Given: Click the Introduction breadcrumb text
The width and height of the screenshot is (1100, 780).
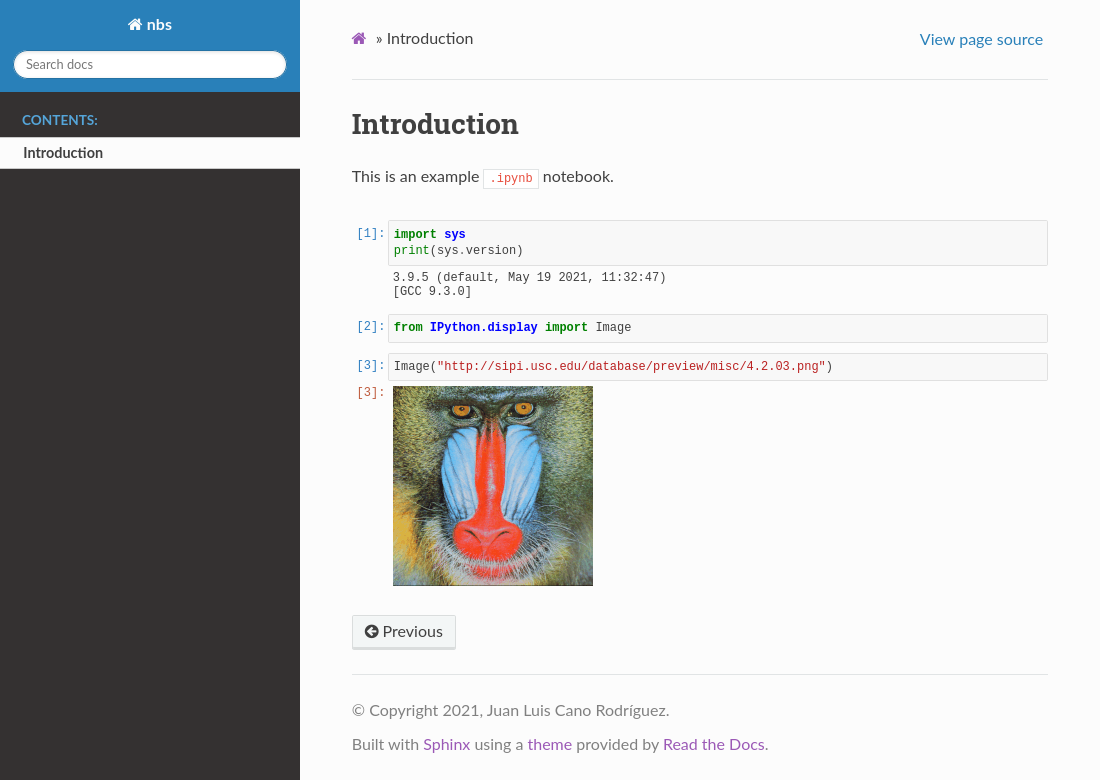Looking at the screenshot, I should tap(430, 39).
